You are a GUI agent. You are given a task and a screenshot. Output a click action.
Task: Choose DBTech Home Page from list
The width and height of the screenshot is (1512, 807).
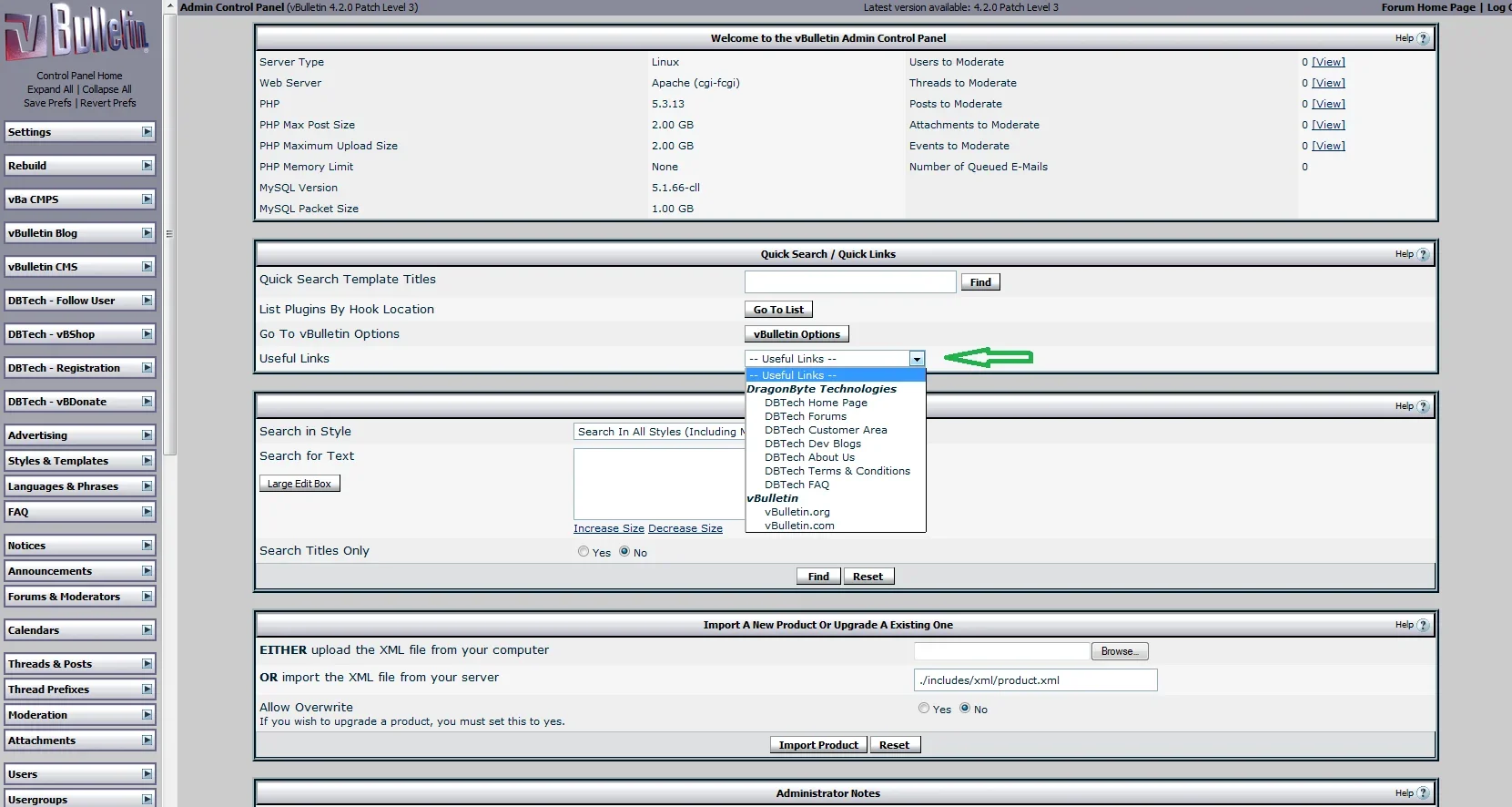point(816,403)
